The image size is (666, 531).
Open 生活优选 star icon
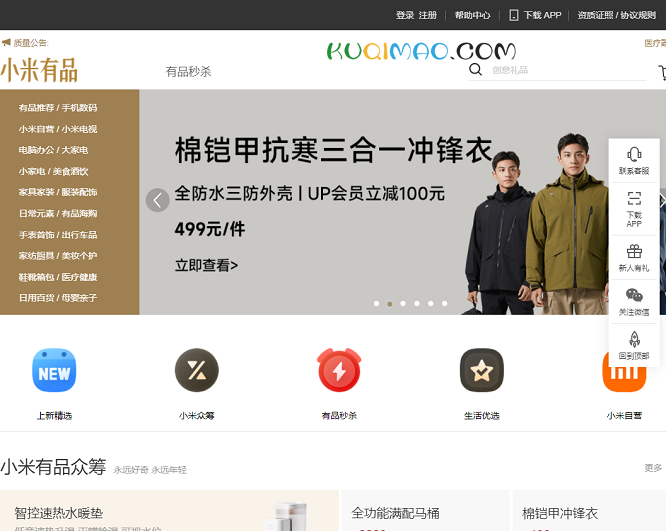(482, 370)
